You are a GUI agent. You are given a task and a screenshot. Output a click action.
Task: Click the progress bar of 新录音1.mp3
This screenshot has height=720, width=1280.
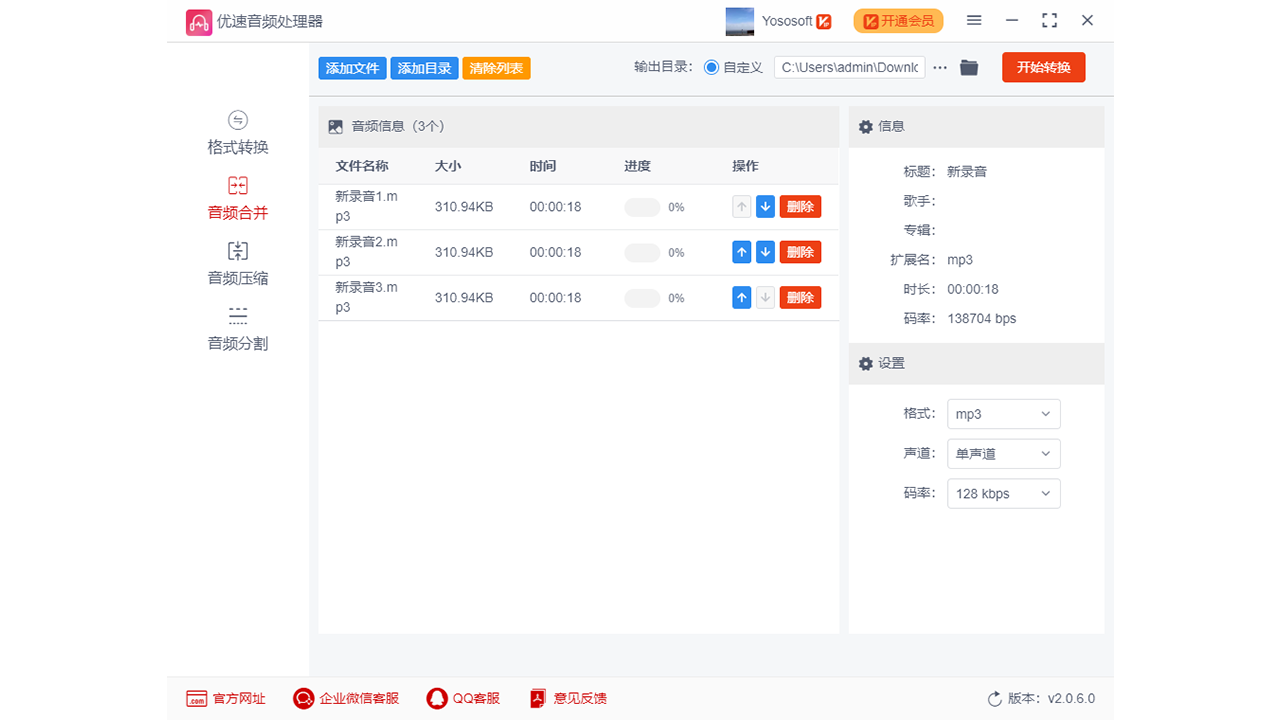tap(642, 207)
